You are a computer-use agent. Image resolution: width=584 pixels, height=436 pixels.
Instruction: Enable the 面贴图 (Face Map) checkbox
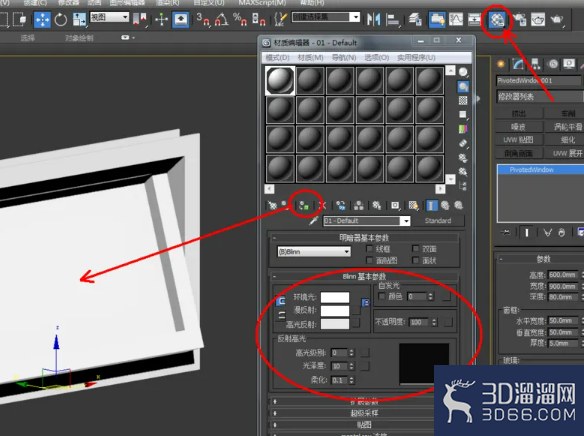coord(369,260)
